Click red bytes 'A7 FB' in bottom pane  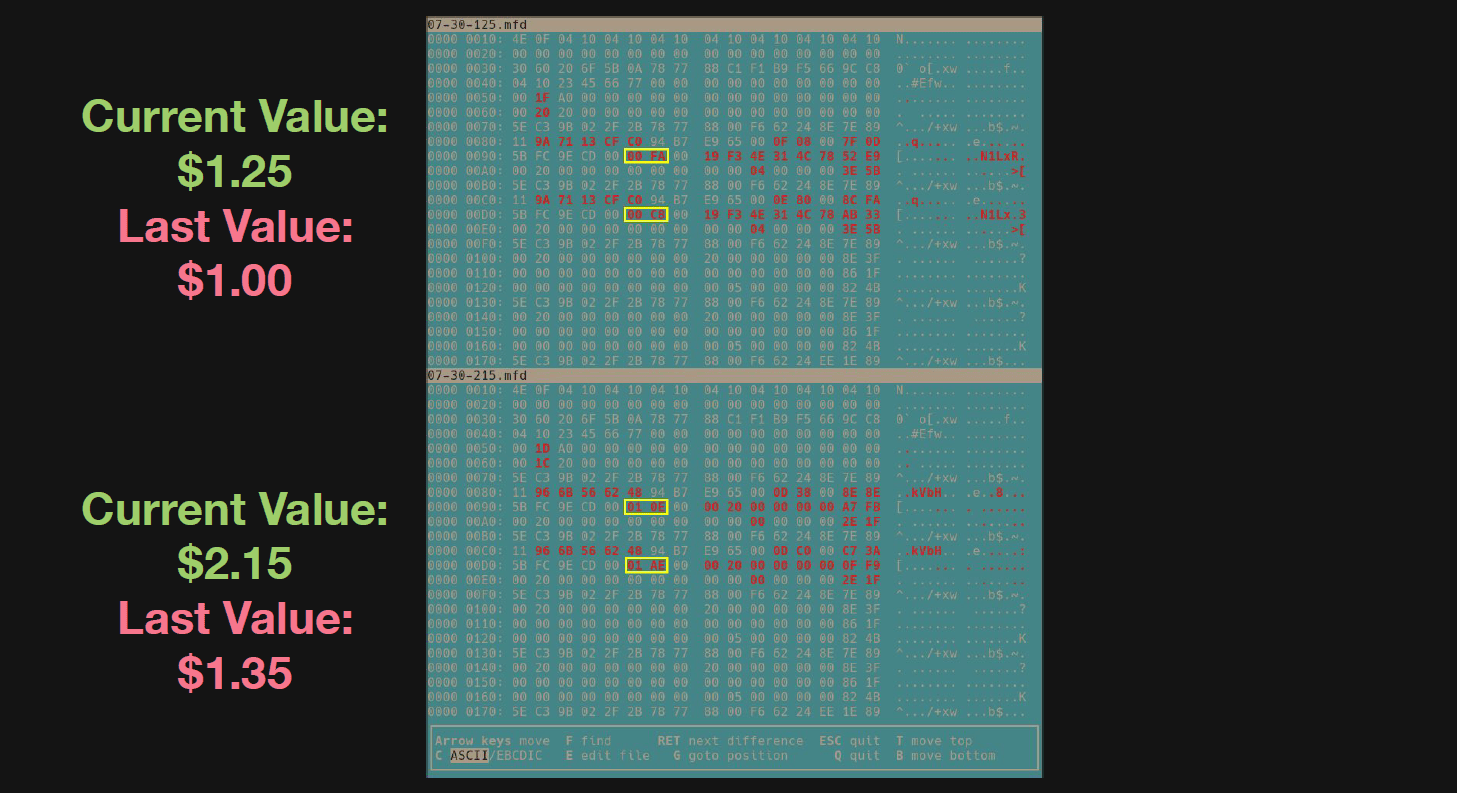tap(861, 507)
